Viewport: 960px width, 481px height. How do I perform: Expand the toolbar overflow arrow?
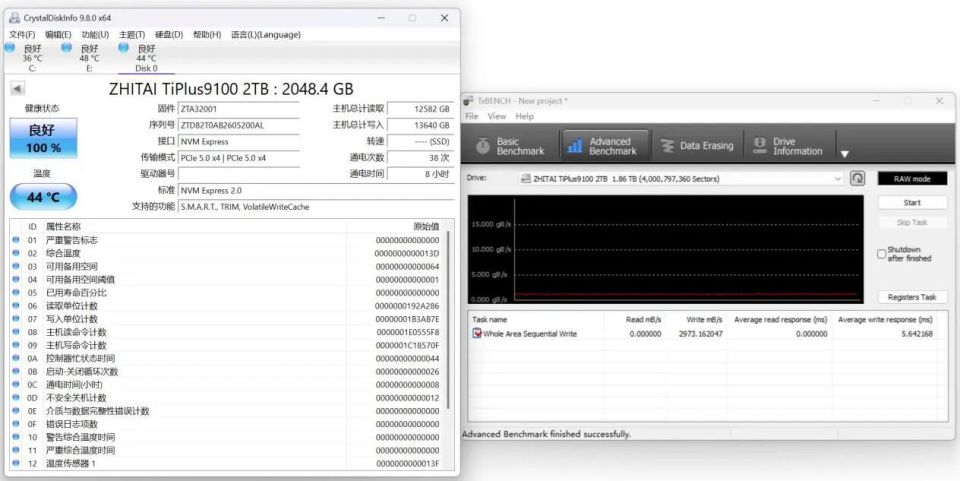tap(844, 154)
